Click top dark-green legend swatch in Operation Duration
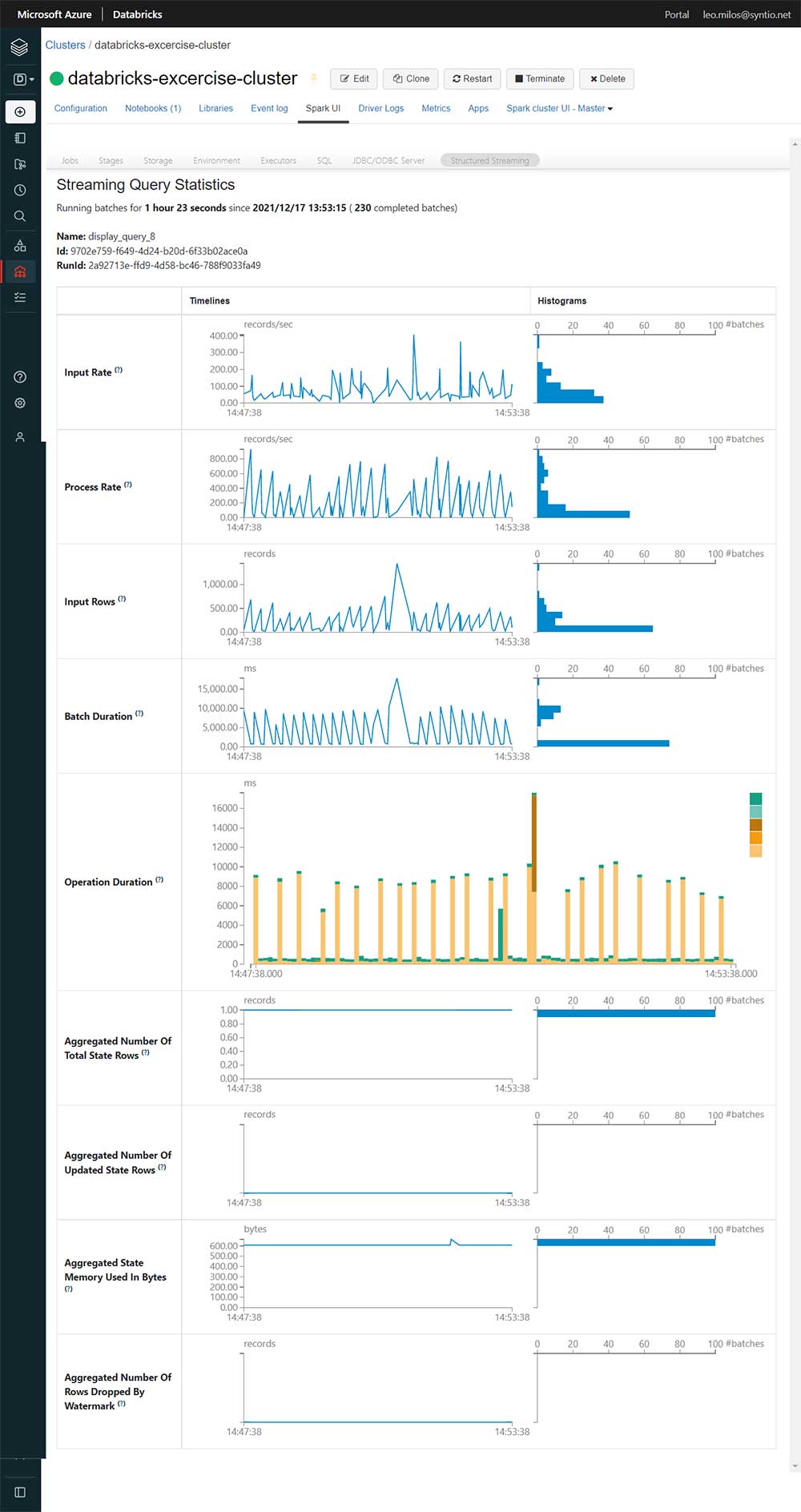Screen dimensions: 801x1512 (x=755, y=798)
